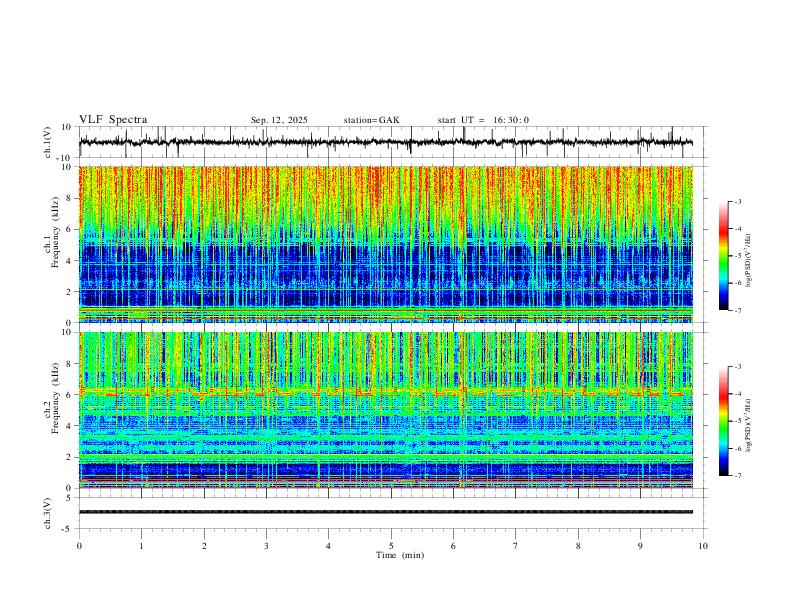
Task: Click the ch.1 voltage waveform trace
Action: 386,142
